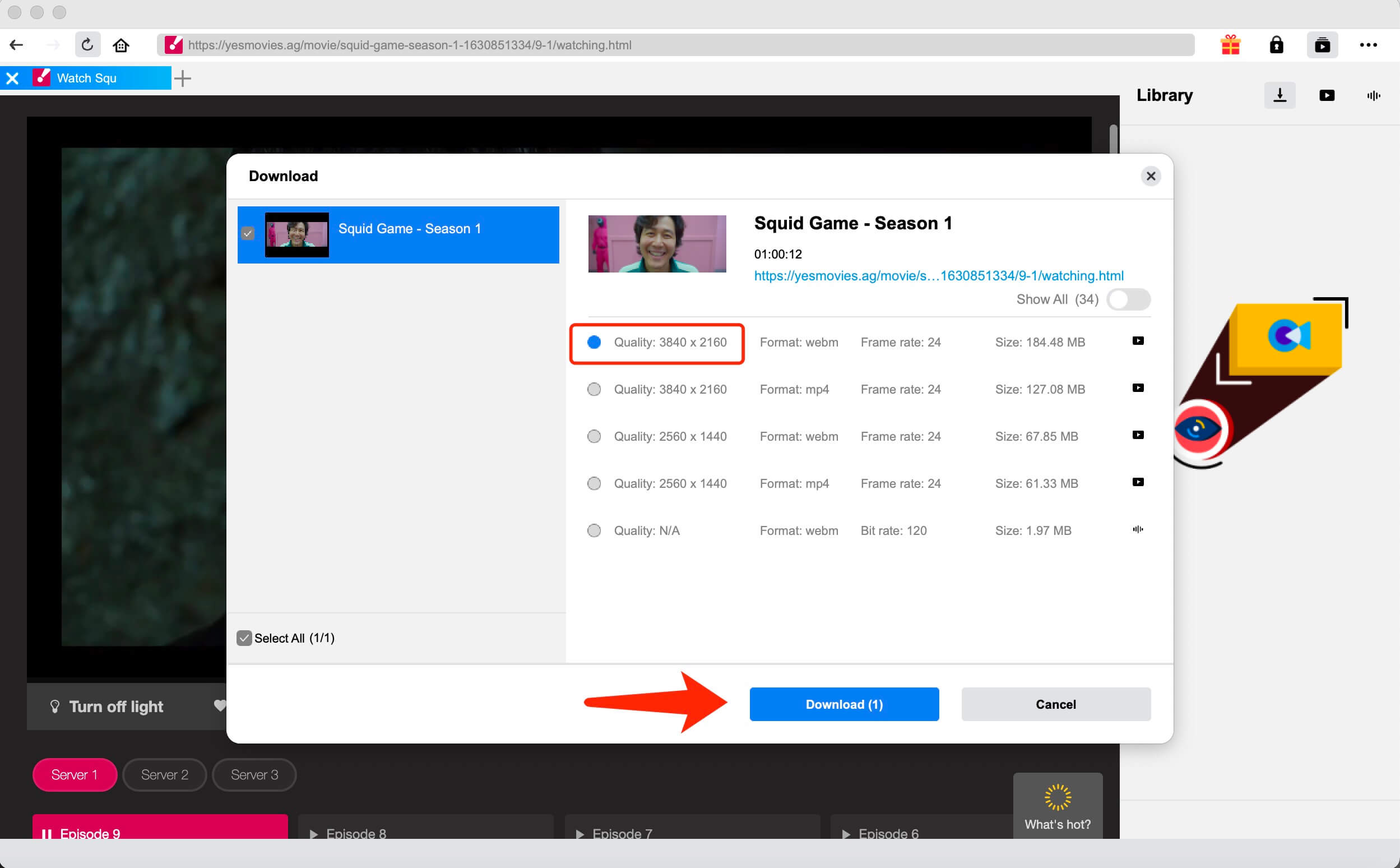Open a new tab with plus button

[x=183, y=78]
